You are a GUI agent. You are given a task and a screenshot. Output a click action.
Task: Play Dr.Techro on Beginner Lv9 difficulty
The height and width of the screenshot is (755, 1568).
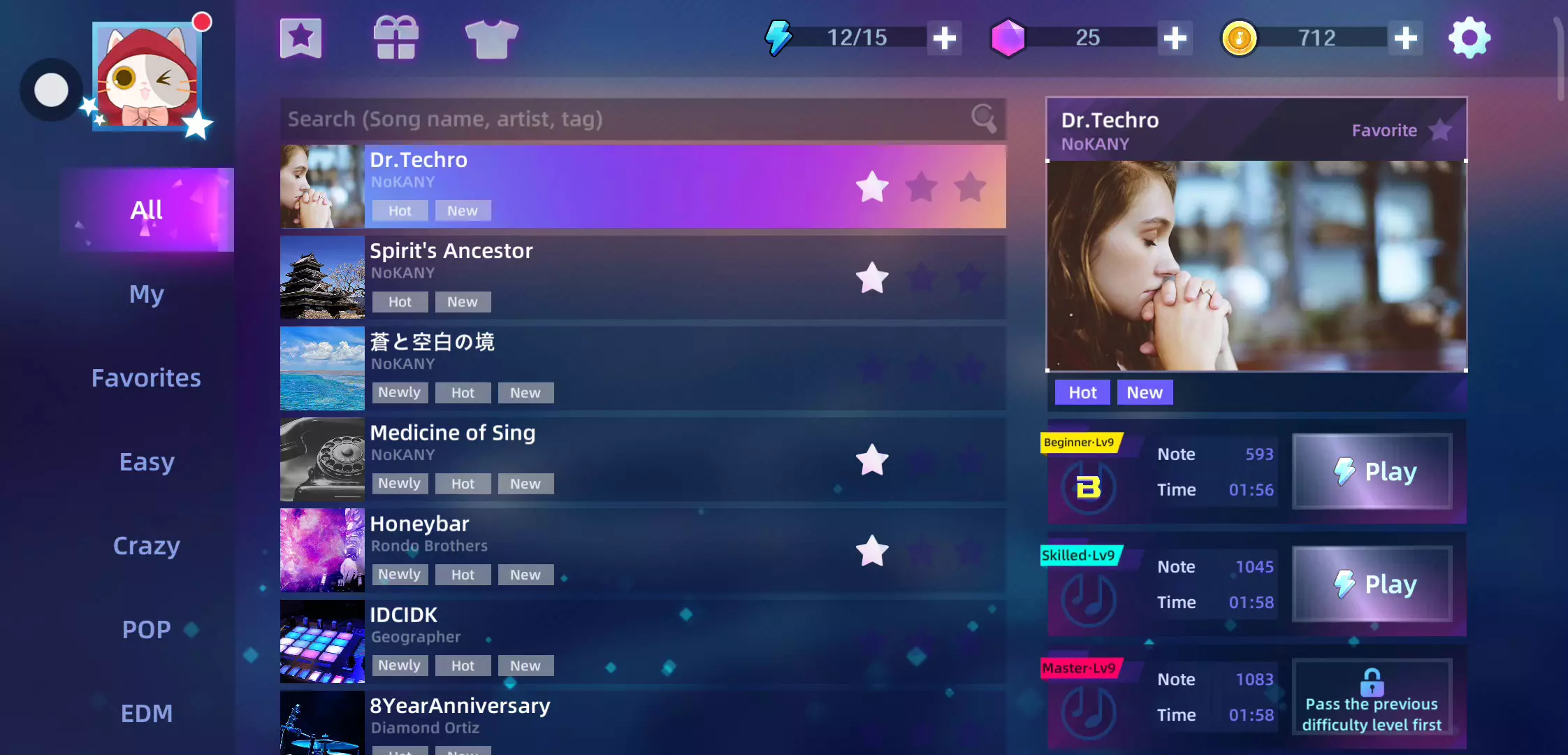click(1372, 472)
